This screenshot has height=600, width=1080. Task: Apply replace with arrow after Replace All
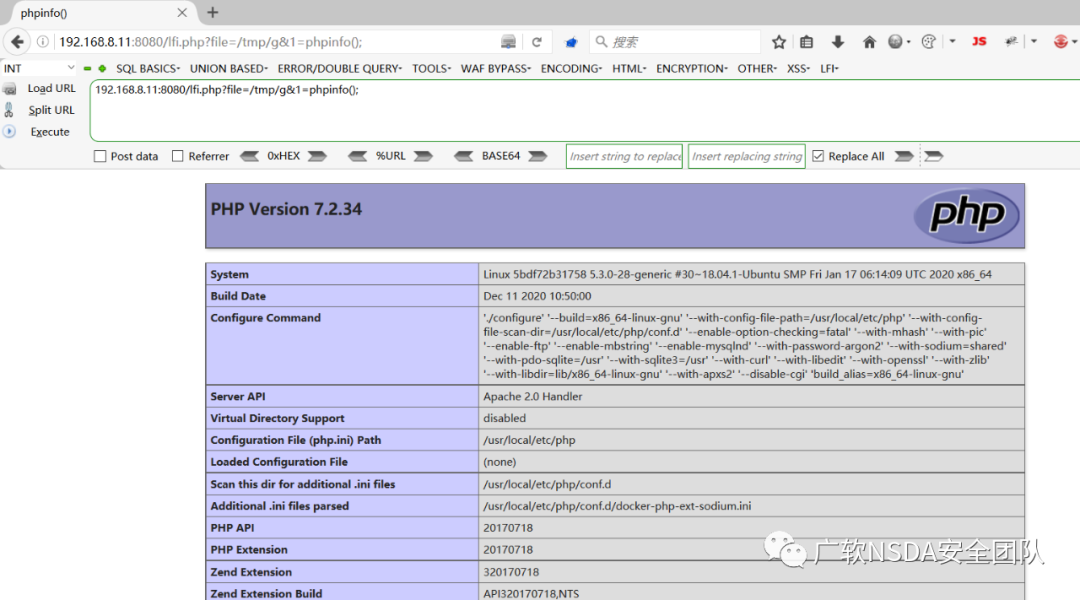pos(904,156)
